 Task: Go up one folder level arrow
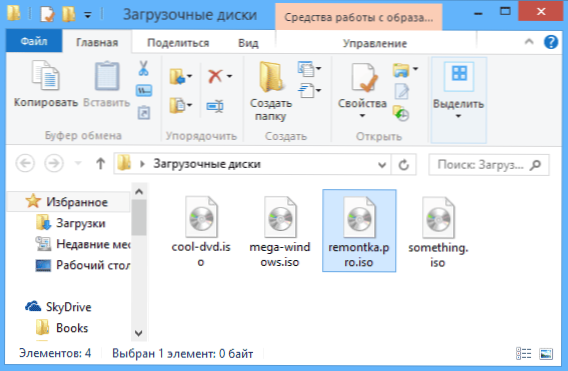point(100,164)
